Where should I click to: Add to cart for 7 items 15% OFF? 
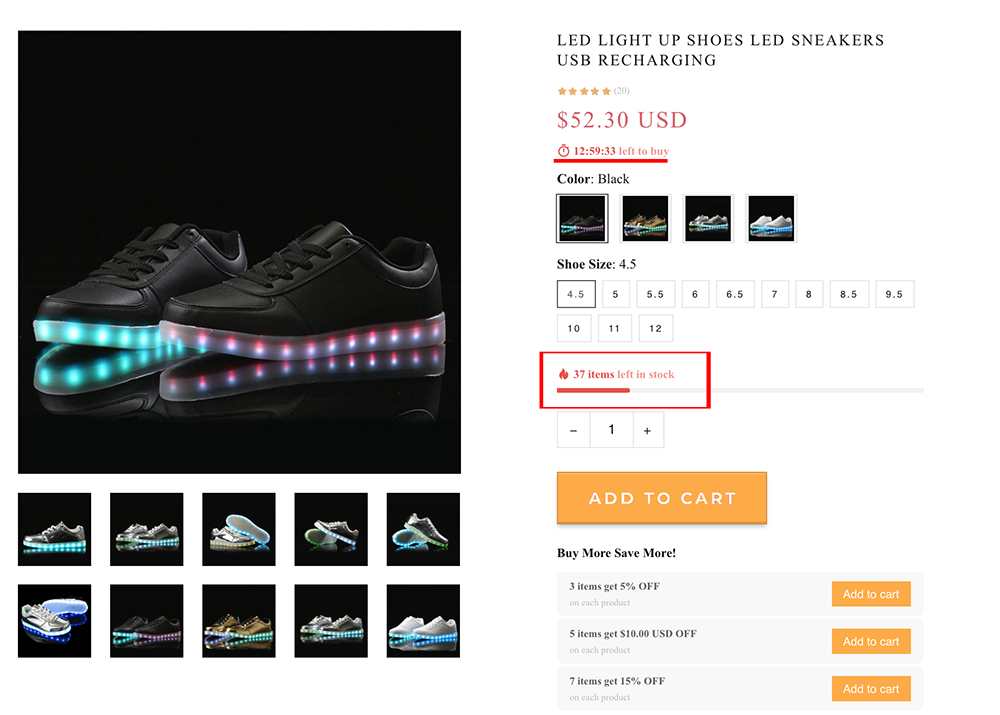click(x=870, y=689)
